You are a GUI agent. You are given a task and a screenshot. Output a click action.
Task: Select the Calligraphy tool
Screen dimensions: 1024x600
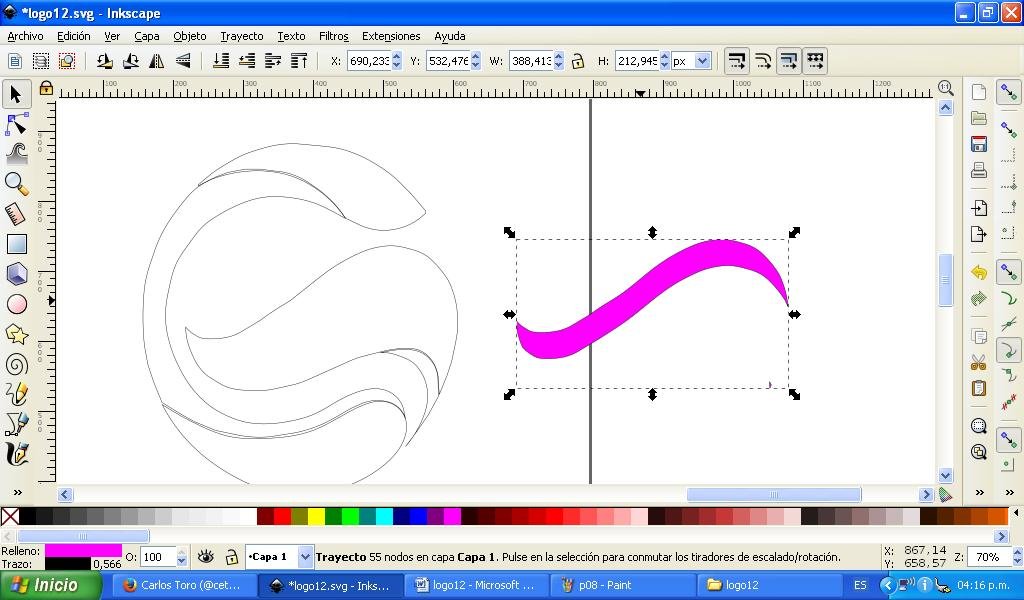[16, 454]
